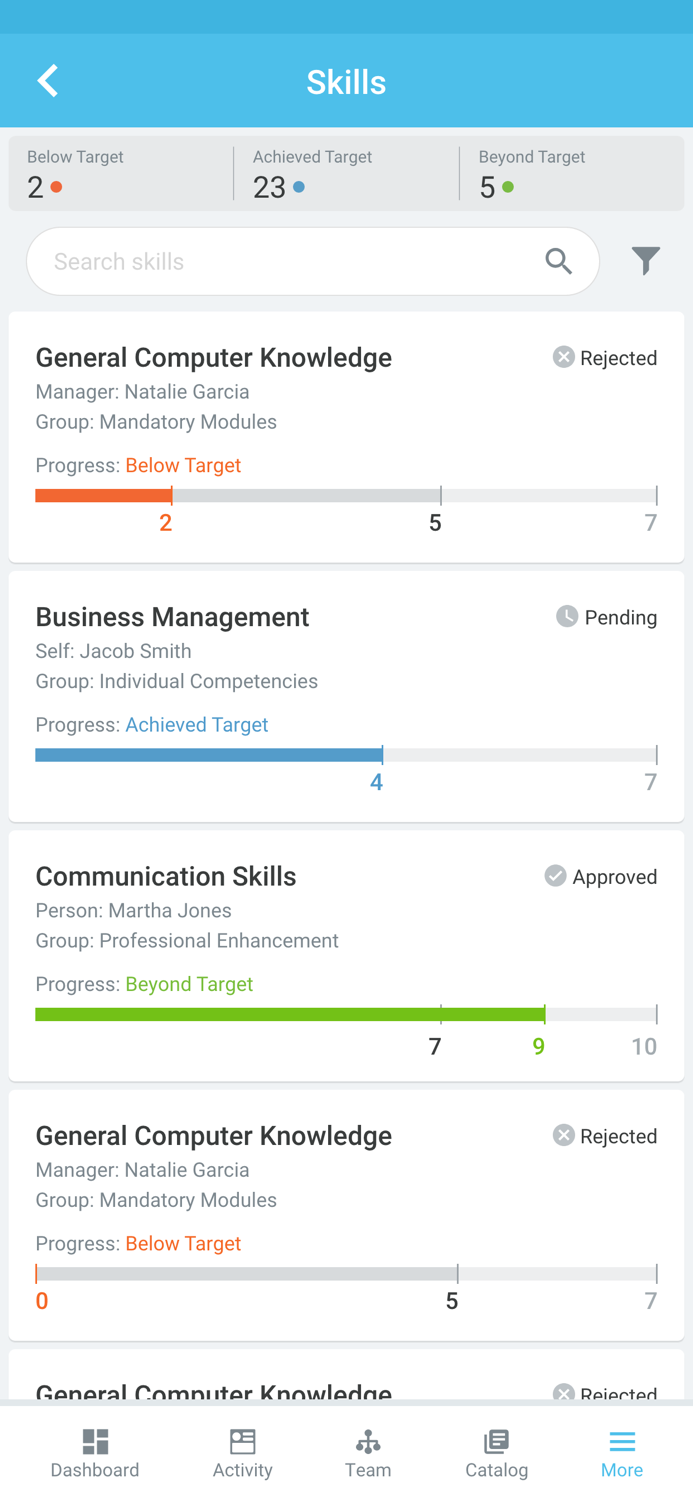Open the Business Management skill title
Screen dimensions: 693x1500
tap(172, 617)
